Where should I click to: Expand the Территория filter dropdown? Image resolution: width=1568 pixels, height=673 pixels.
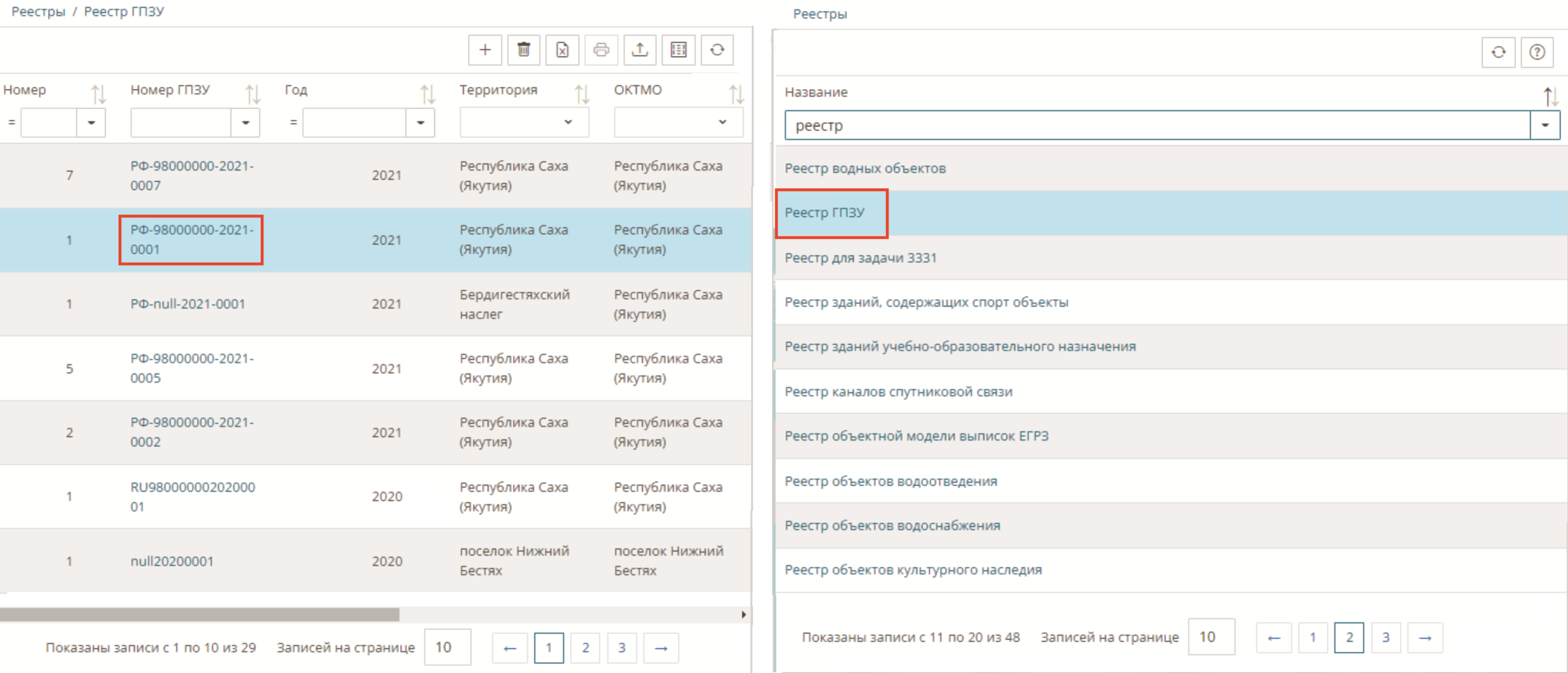point(567,122)
